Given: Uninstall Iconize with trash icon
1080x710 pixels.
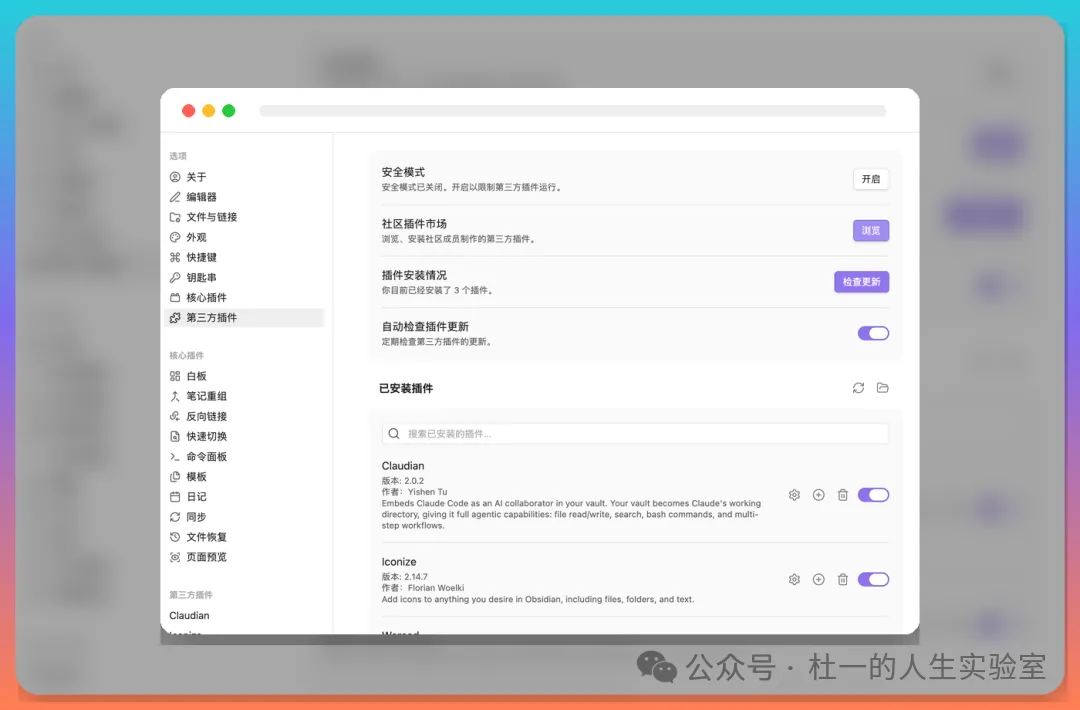Looking at the screenshot, I should 842,580.
